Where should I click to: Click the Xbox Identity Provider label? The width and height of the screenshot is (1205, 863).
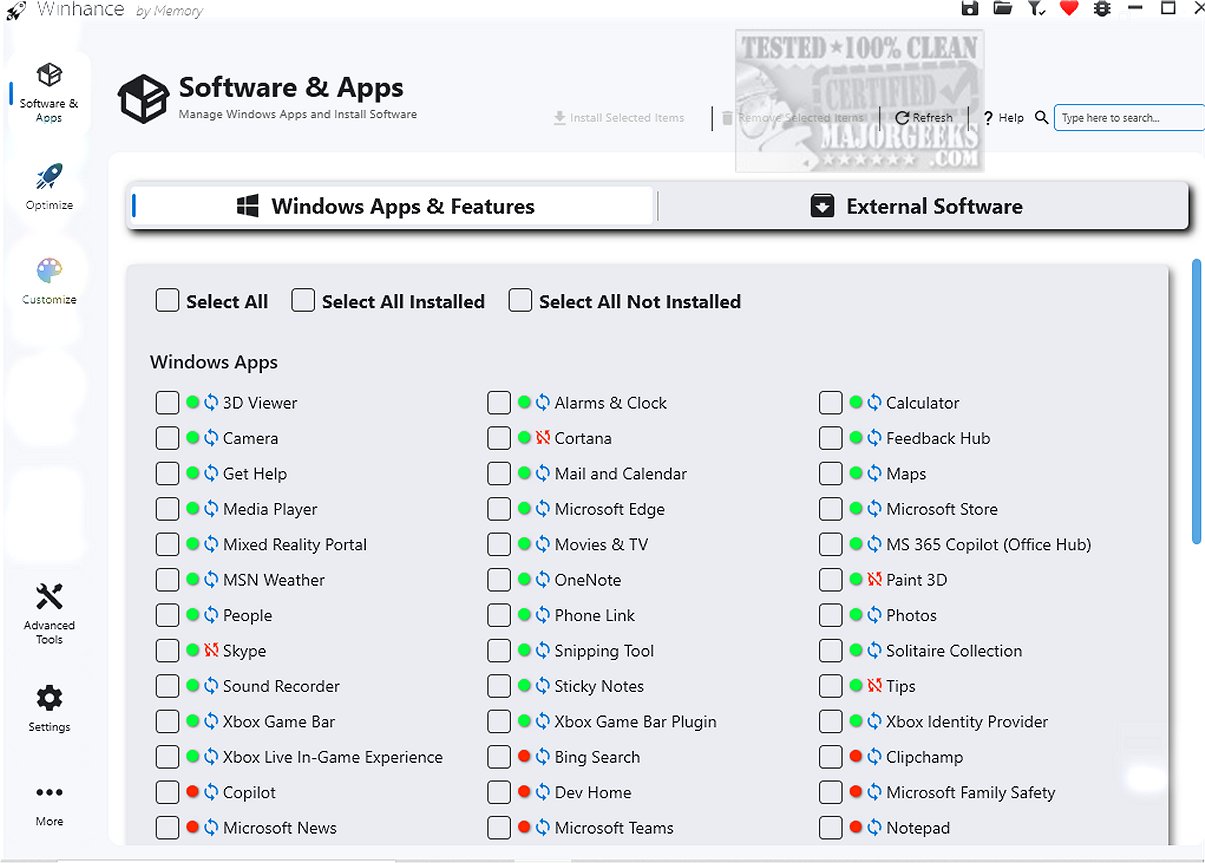pos(967,722)
